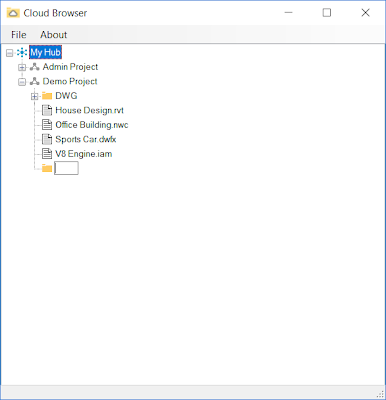The image size is (386, 400).
Task: Click the My Hub hub icon
Action: coord(22,52)
